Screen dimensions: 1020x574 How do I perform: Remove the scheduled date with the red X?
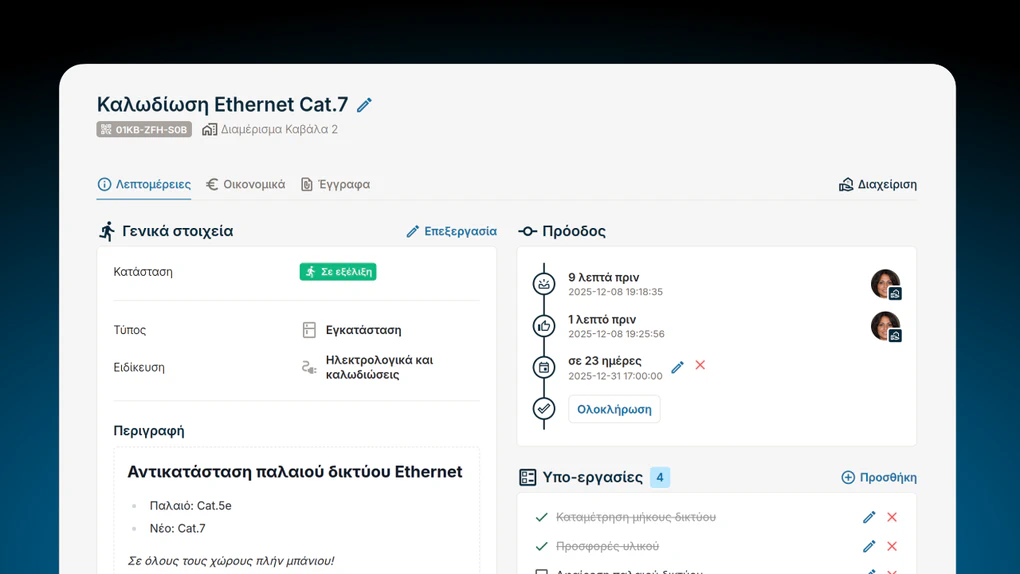(700, 366)
